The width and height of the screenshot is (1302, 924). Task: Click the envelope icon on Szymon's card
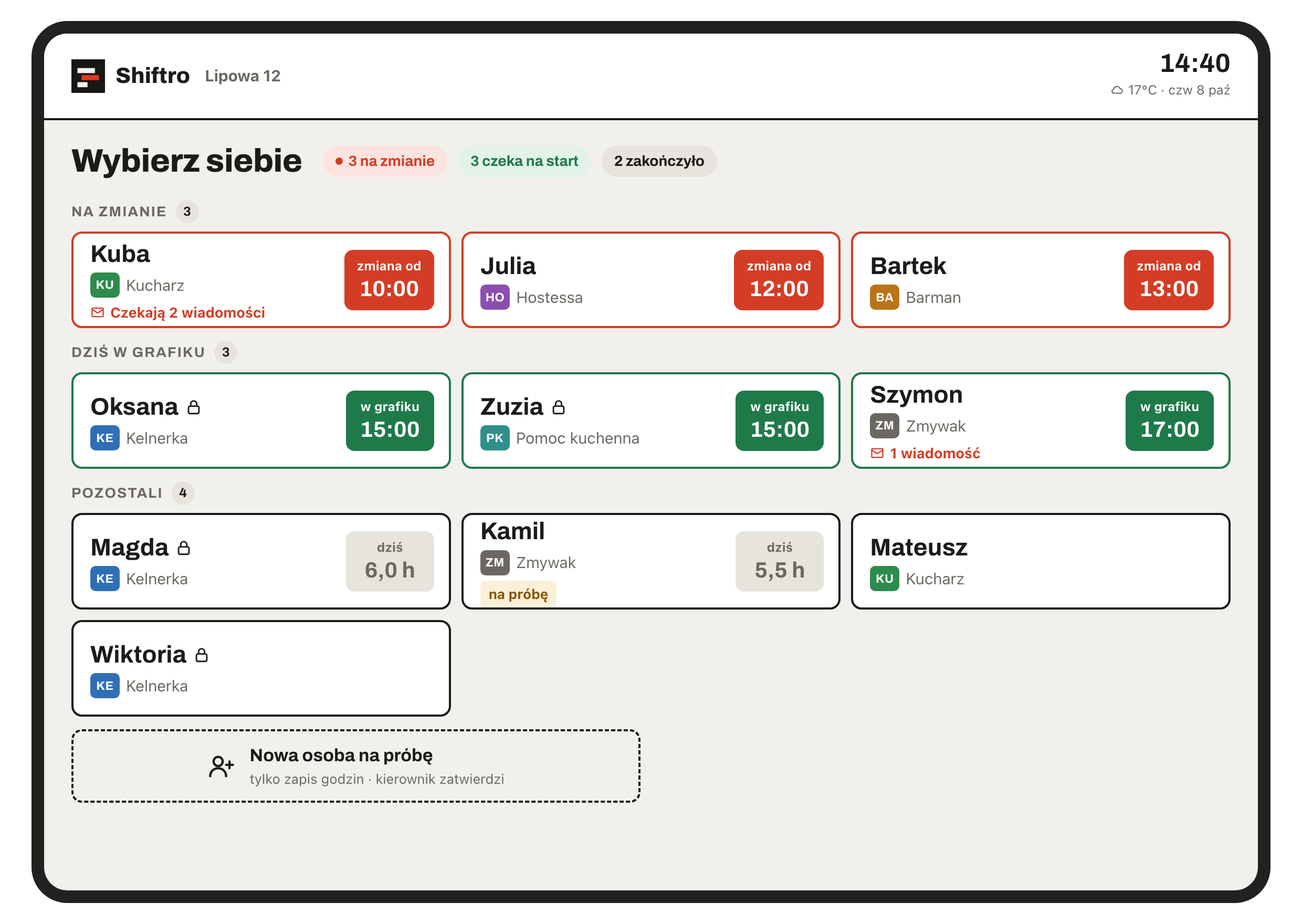coord(877,453)
